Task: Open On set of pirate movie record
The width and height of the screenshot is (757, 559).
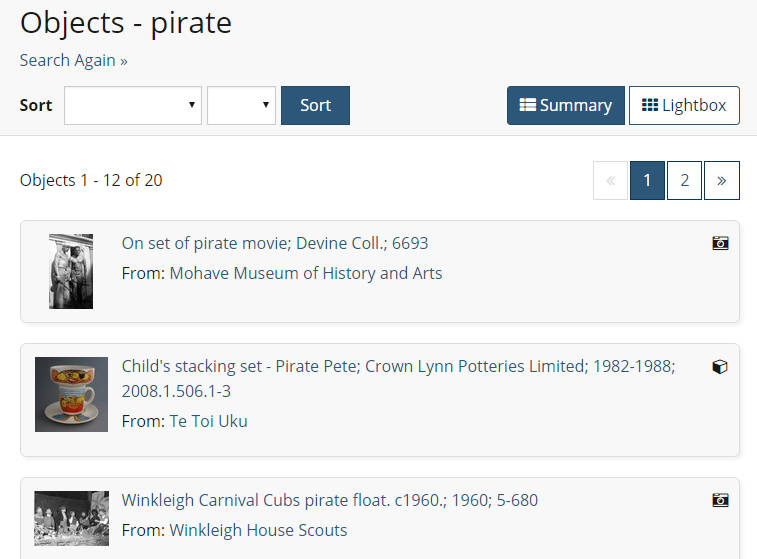Action: pos(275,243)
